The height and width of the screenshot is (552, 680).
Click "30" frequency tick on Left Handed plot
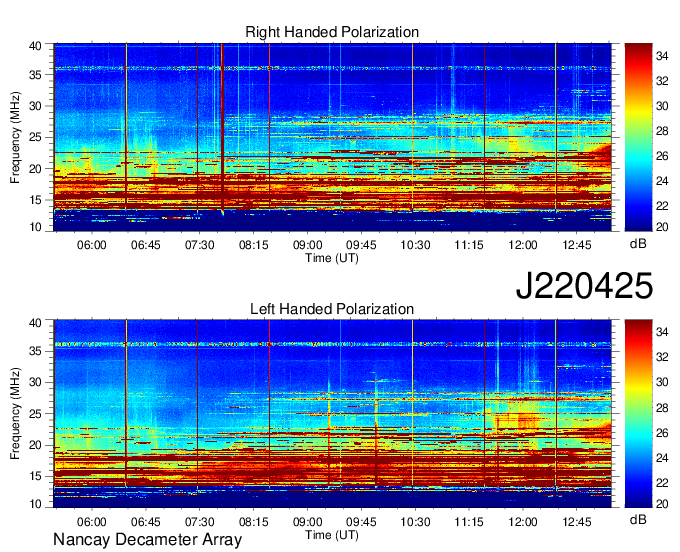click(36, 382)
